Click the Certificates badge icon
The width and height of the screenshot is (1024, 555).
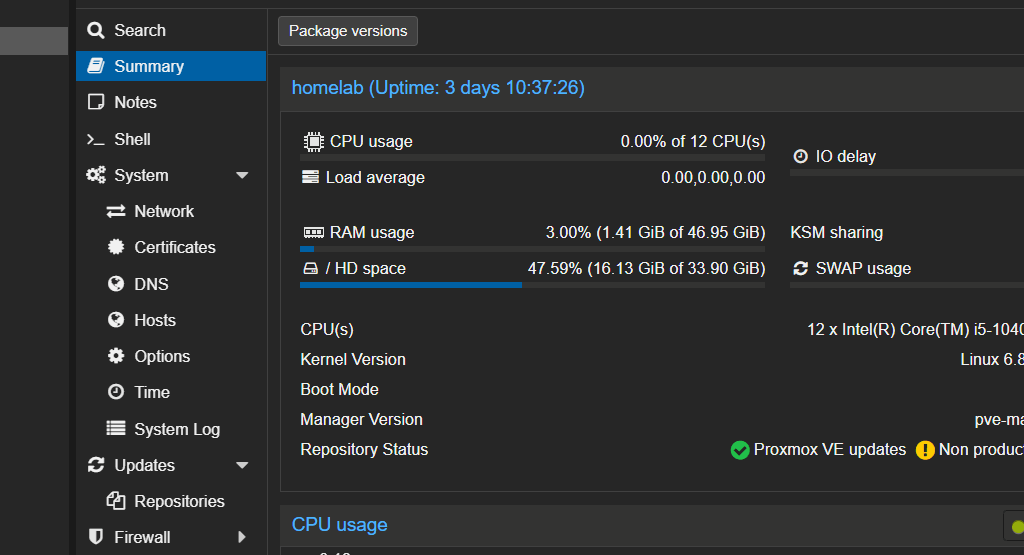click(x=116, y=247)
